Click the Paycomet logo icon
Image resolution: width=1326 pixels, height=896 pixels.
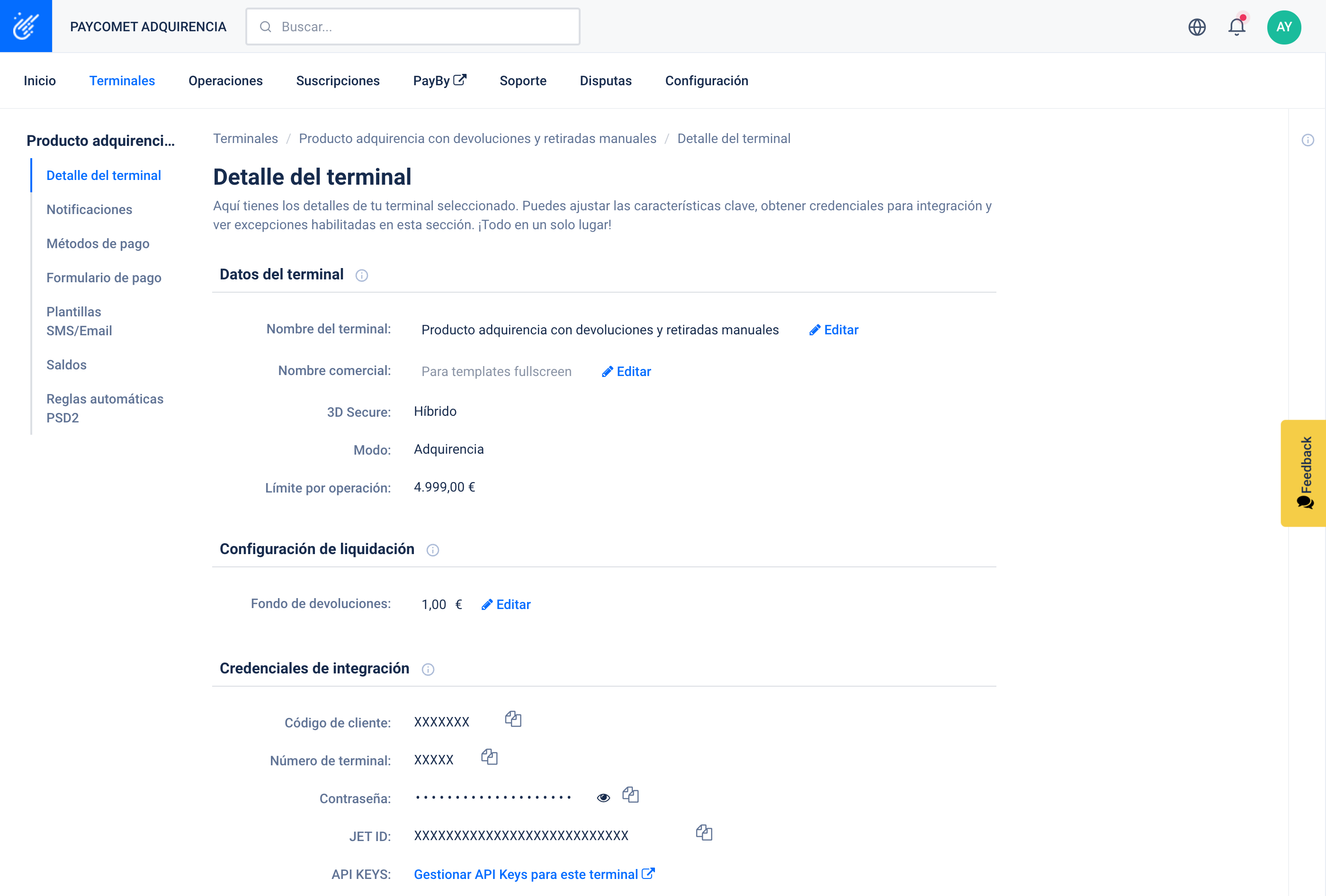point(26,26)
